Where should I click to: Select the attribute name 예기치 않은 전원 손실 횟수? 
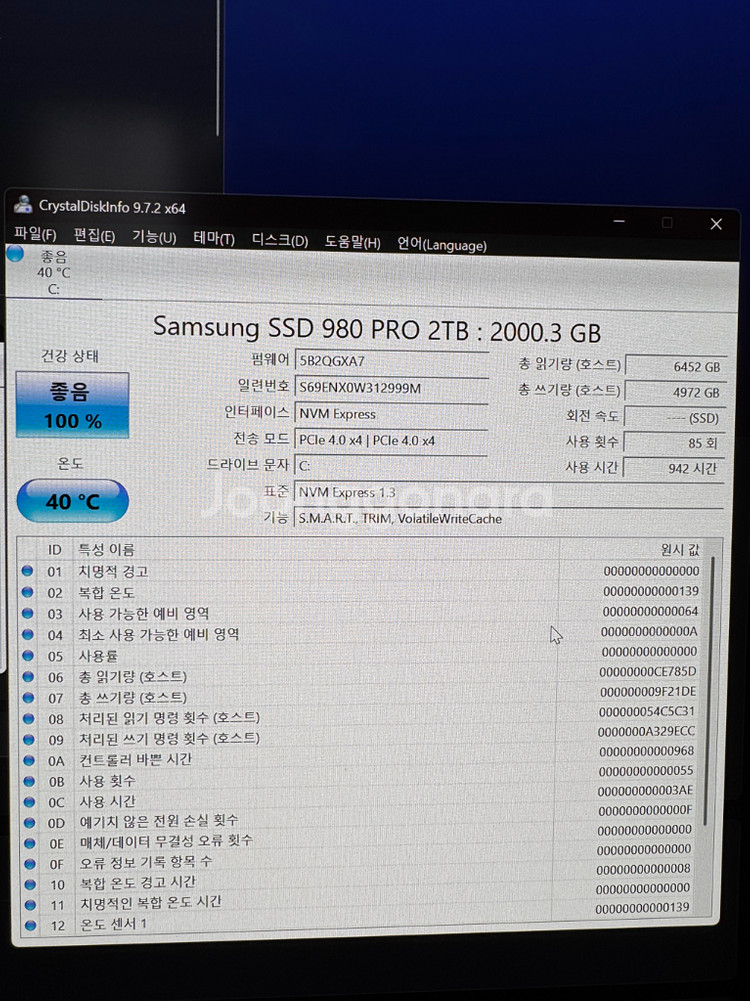[159, 820]
